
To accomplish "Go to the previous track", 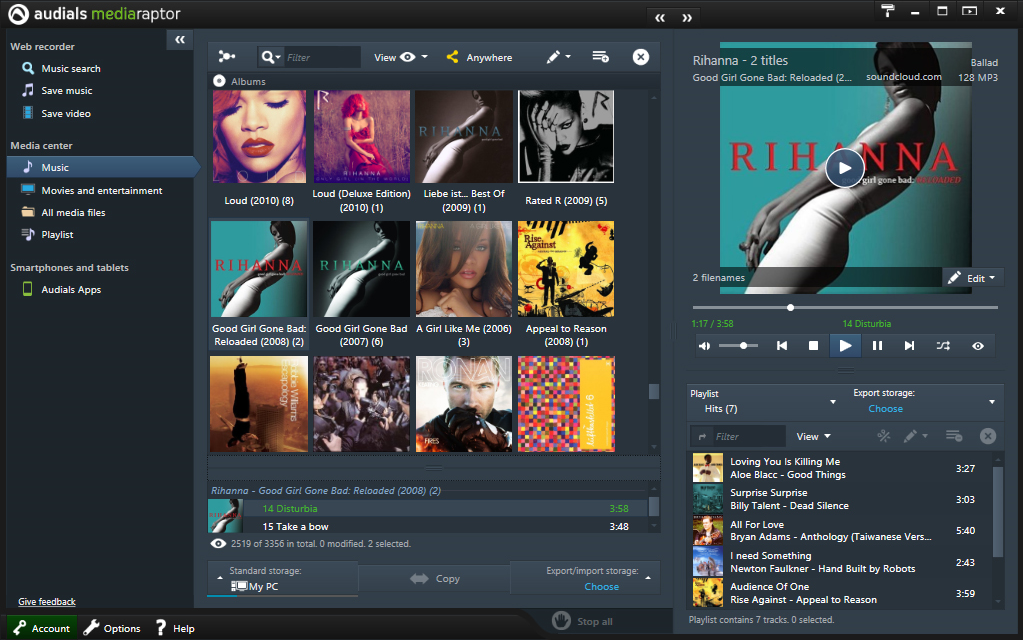I will tap(782, 346).
